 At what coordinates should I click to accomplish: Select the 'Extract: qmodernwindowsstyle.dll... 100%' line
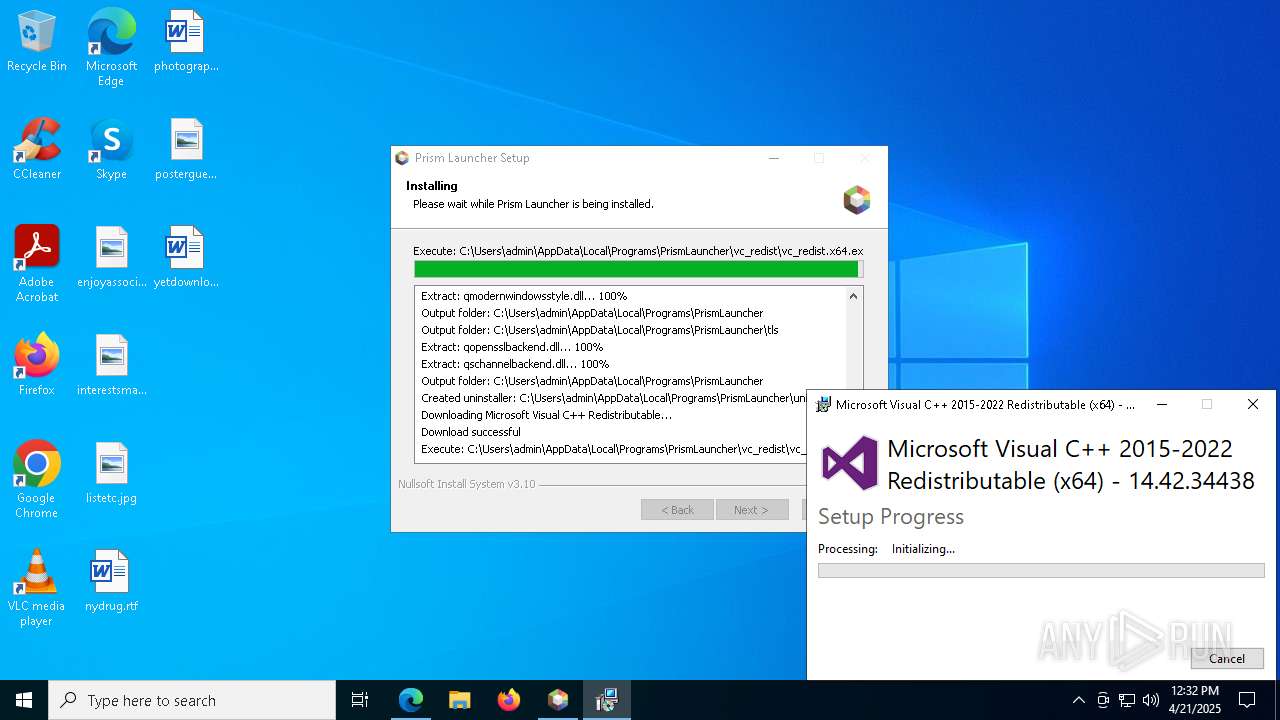524,296
